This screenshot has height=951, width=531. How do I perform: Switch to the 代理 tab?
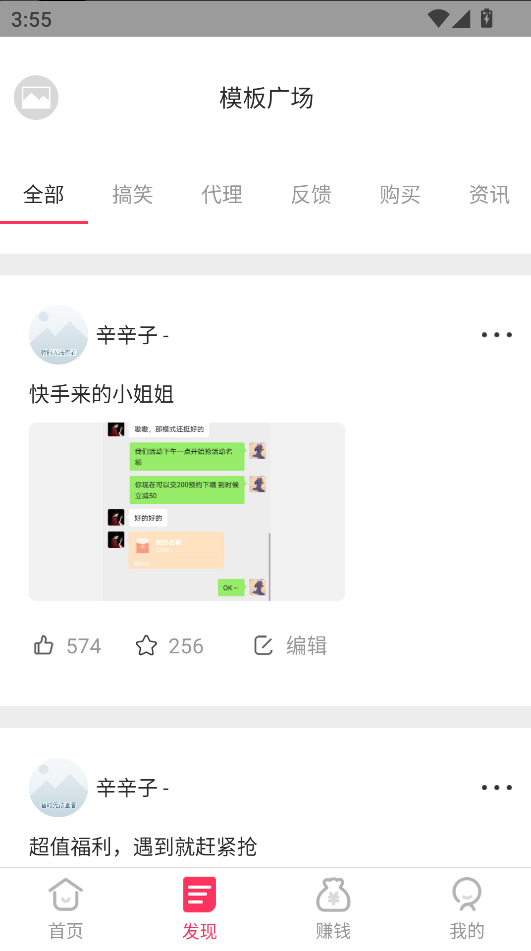[x=222, y=195]
